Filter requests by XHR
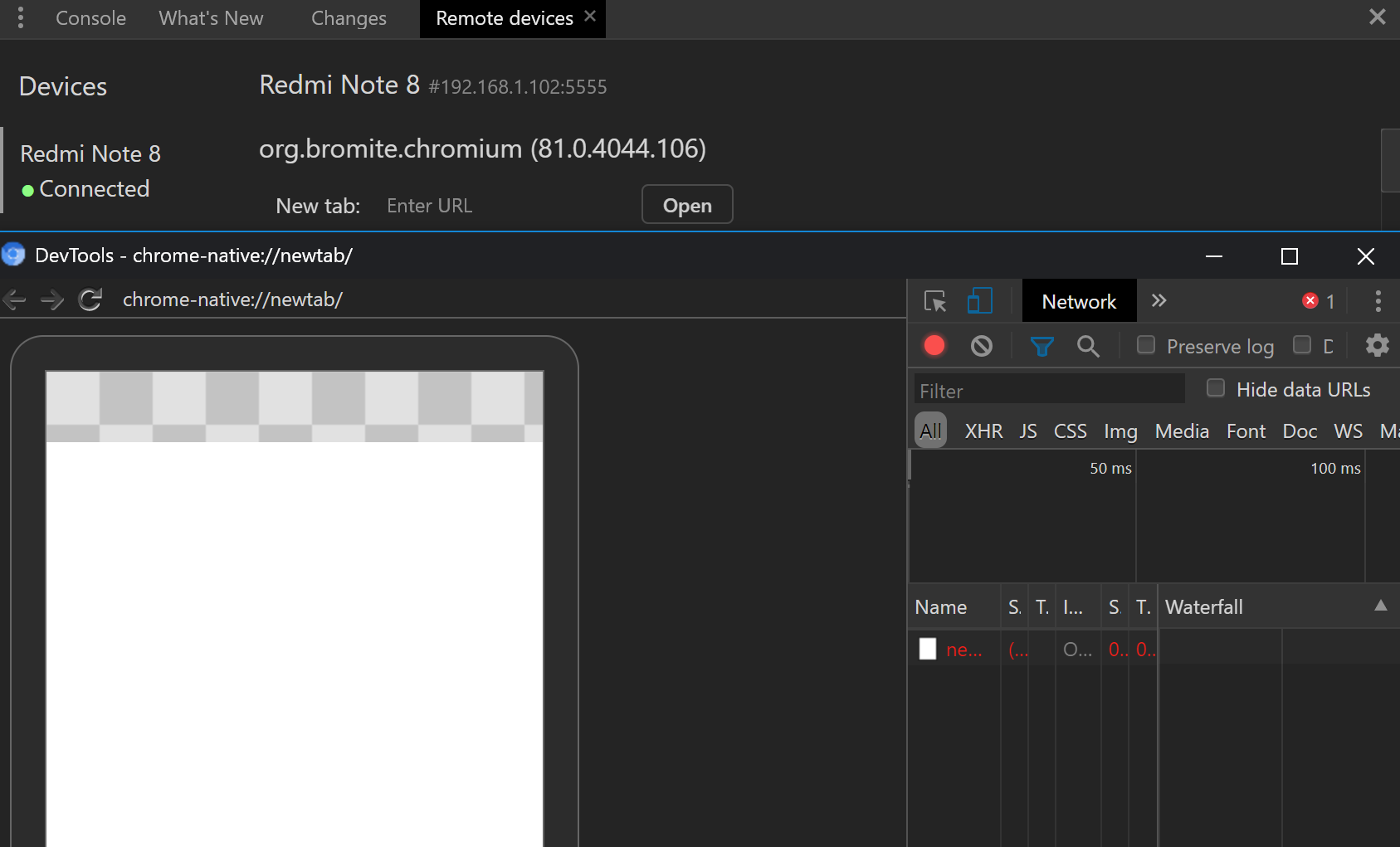The height and width of the screenshot is (847, 1400). pos(983,431)
